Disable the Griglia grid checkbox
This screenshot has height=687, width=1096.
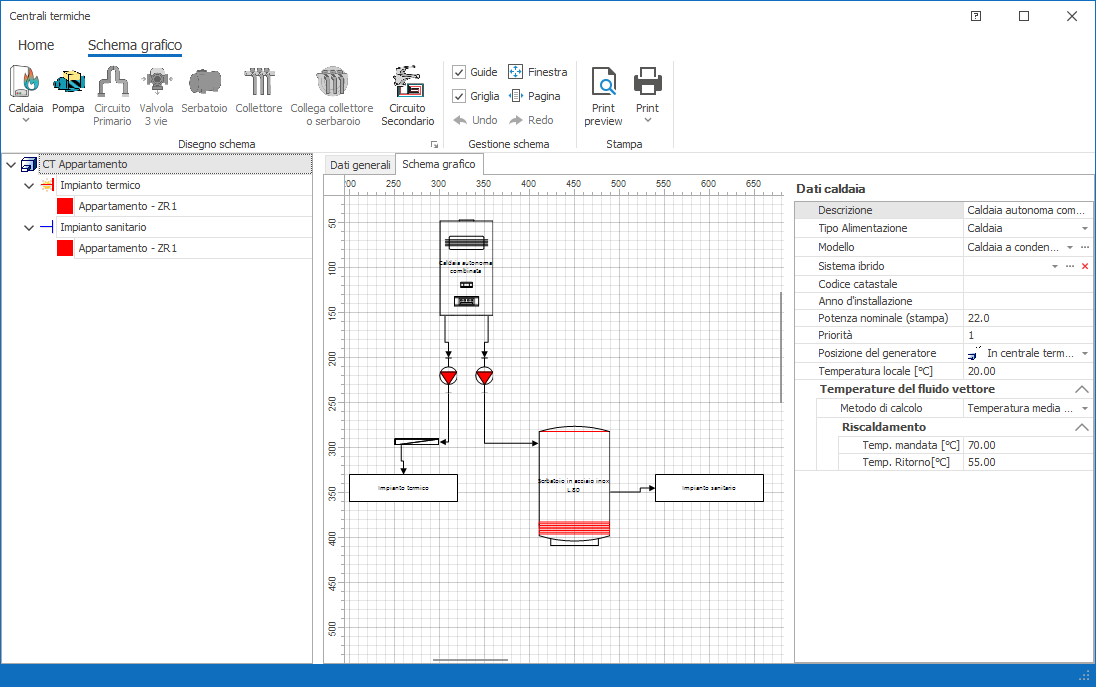click(x=459, y=96)
